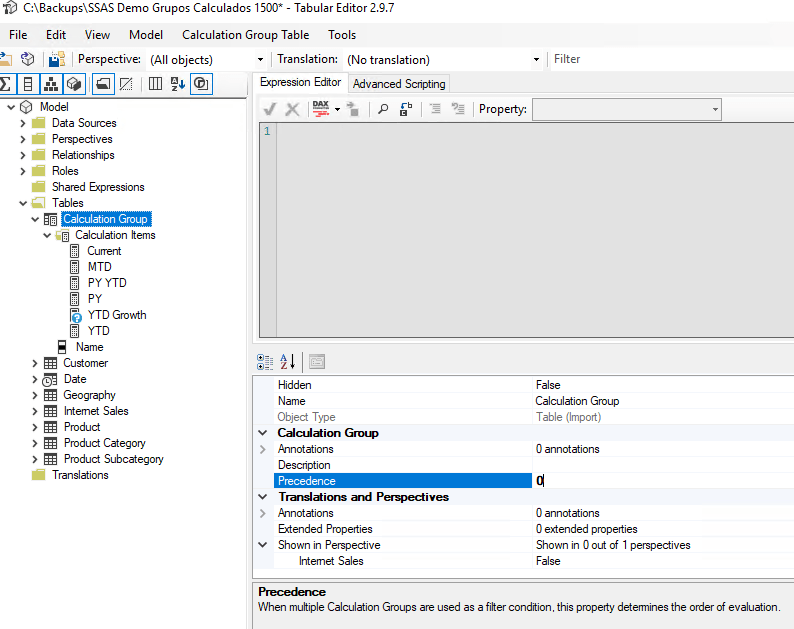Open DAX Formatter options dropdown arrow
The image size is (794, 629).
[337, 109]
